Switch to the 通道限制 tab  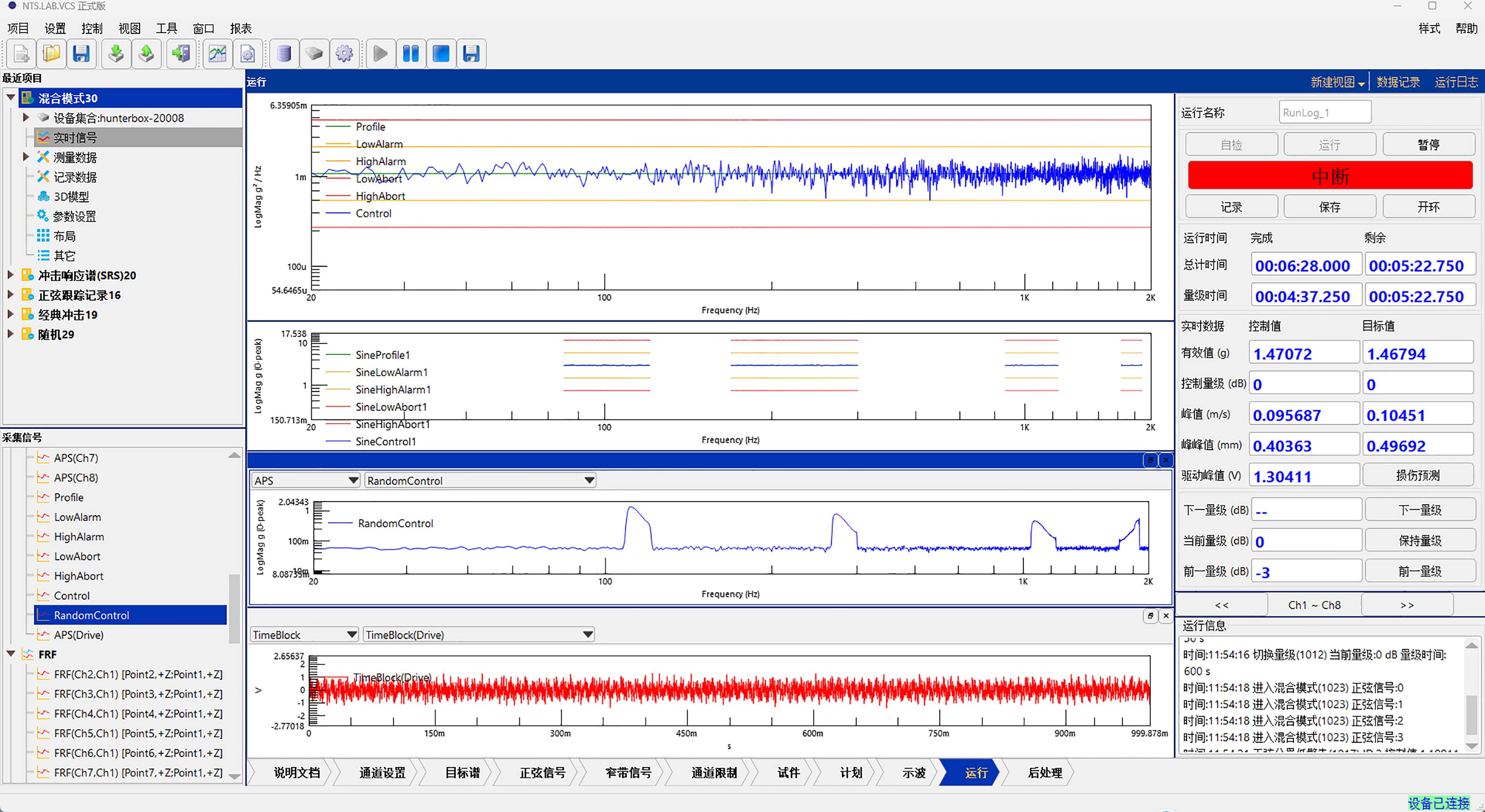pyautogui.click(x=713, y=773)
